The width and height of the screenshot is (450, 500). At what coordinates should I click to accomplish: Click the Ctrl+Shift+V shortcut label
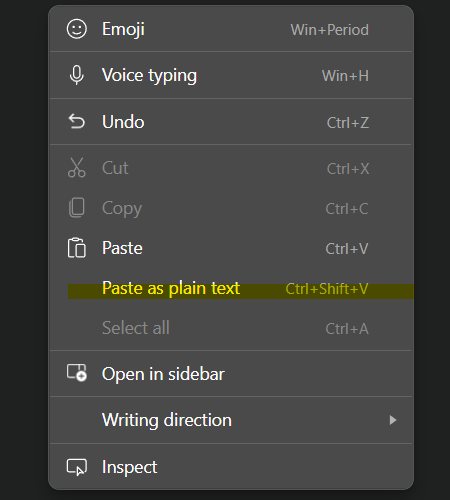tap(327, 289)
